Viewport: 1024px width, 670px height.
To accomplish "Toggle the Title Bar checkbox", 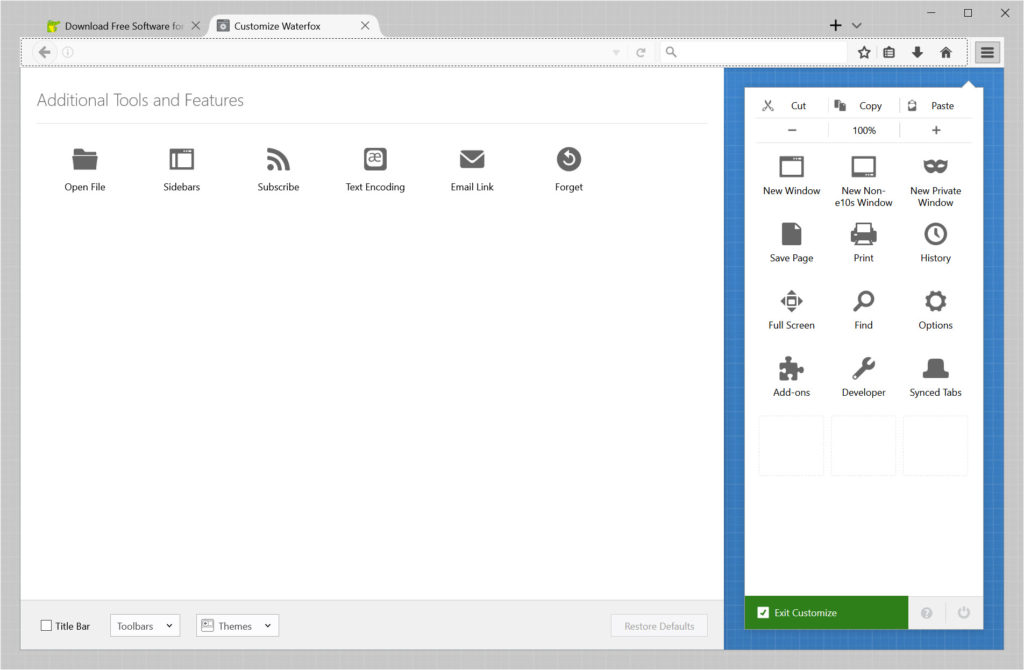I will [46, 625].
